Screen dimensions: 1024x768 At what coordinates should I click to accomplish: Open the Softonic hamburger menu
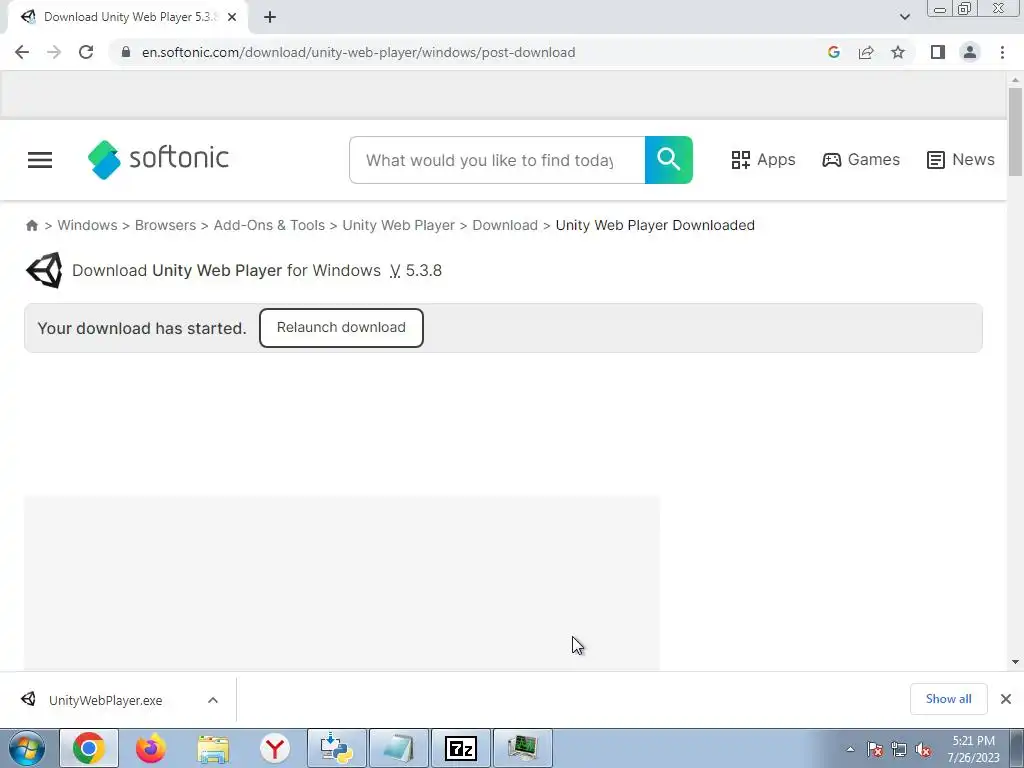coord(40,160)
